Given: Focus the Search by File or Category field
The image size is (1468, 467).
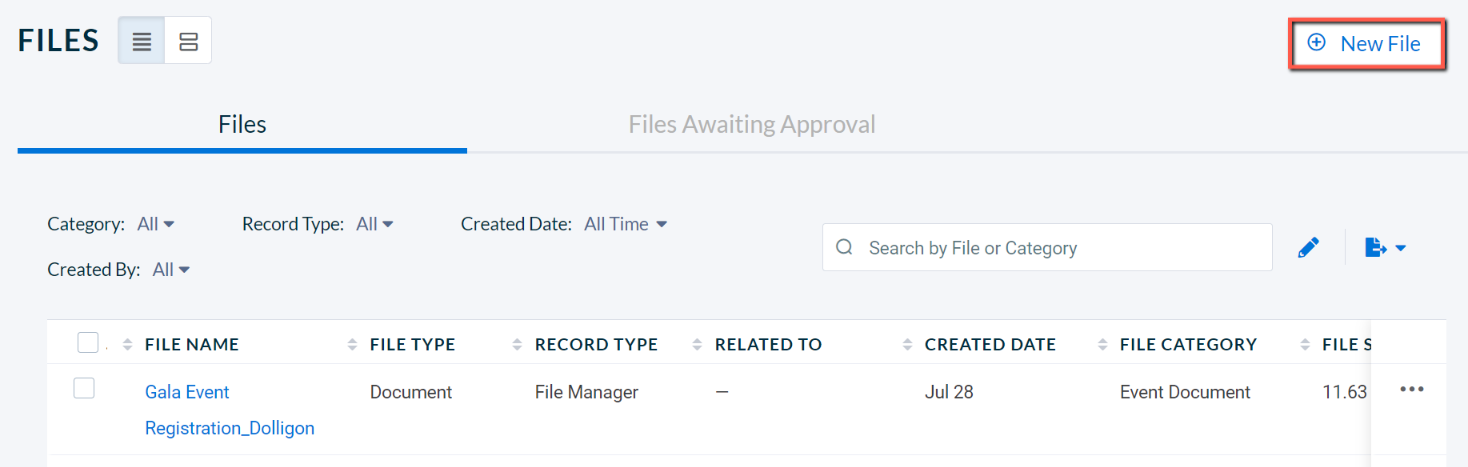Looking at the screenshot, I should coord(1047,247).
